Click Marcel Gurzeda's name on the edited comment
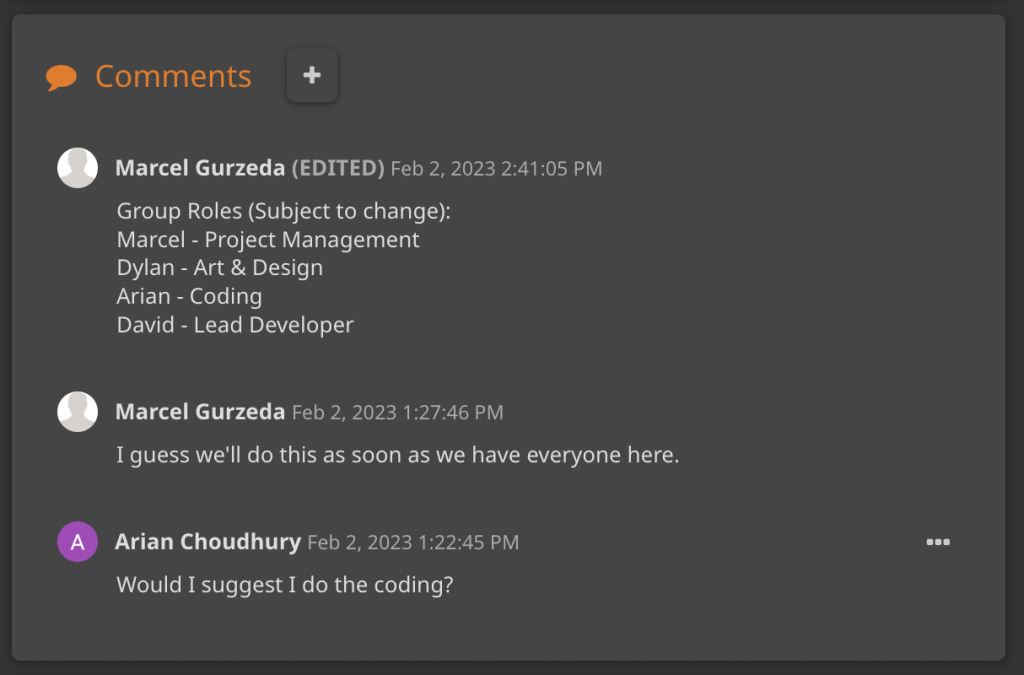The width and height of the screenshot is (1024, 675). click(x=200, y=168)
